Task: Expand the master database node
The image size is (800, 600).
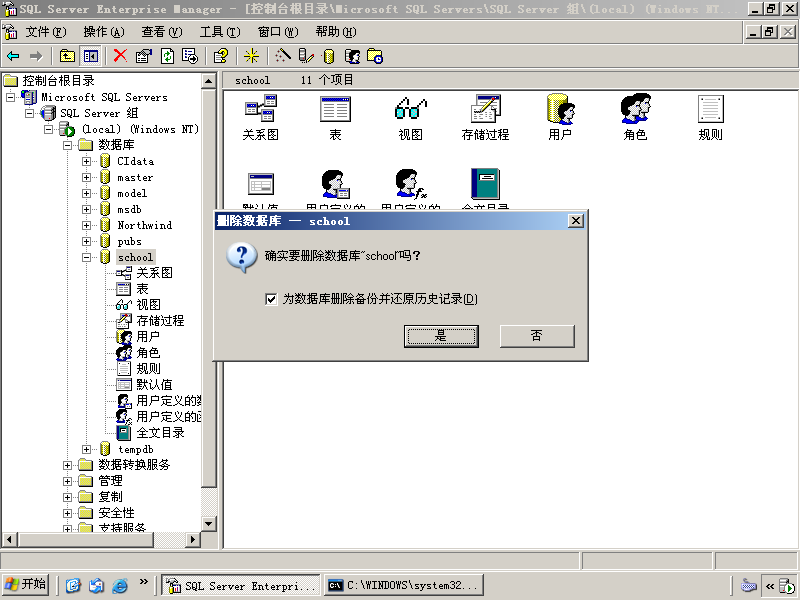Action: [x=86, y=178]
